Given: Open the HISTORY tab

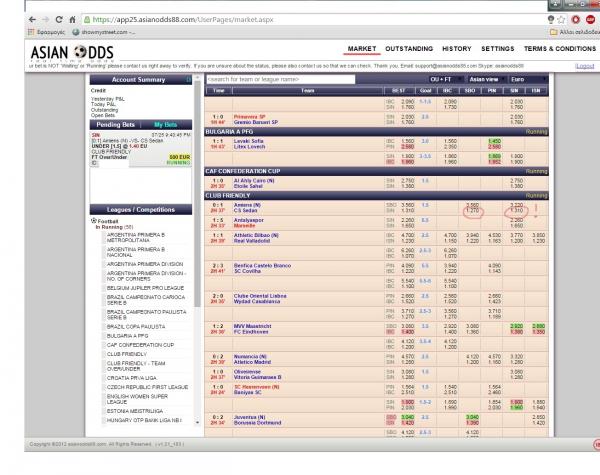Looking at the screenshot, I should tap(457, 49).
